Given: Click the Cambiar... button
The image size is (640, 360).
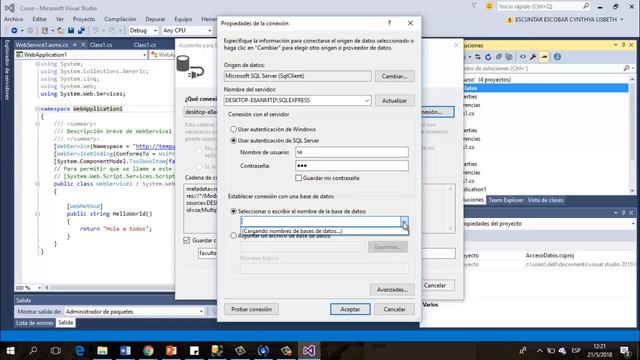Looking at the screenshot, I should click(394, 76).
